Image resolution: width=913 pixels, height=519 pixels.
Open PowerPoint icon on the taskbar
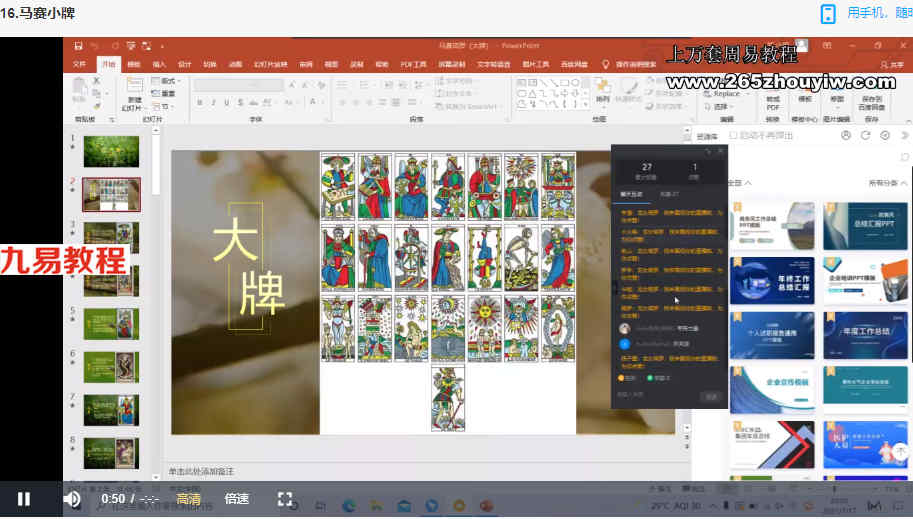[487, 506]
